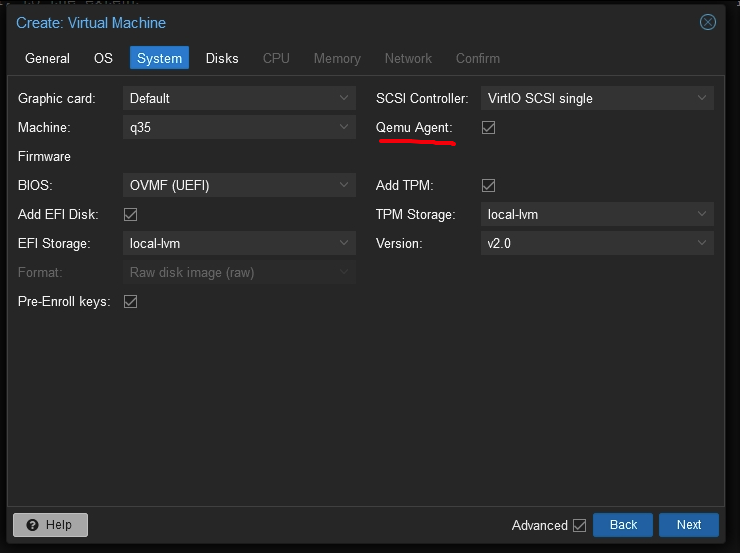The image size is (740, 553).
Task: Open the EFI Storage dropdown
Action: click(239, 244)
